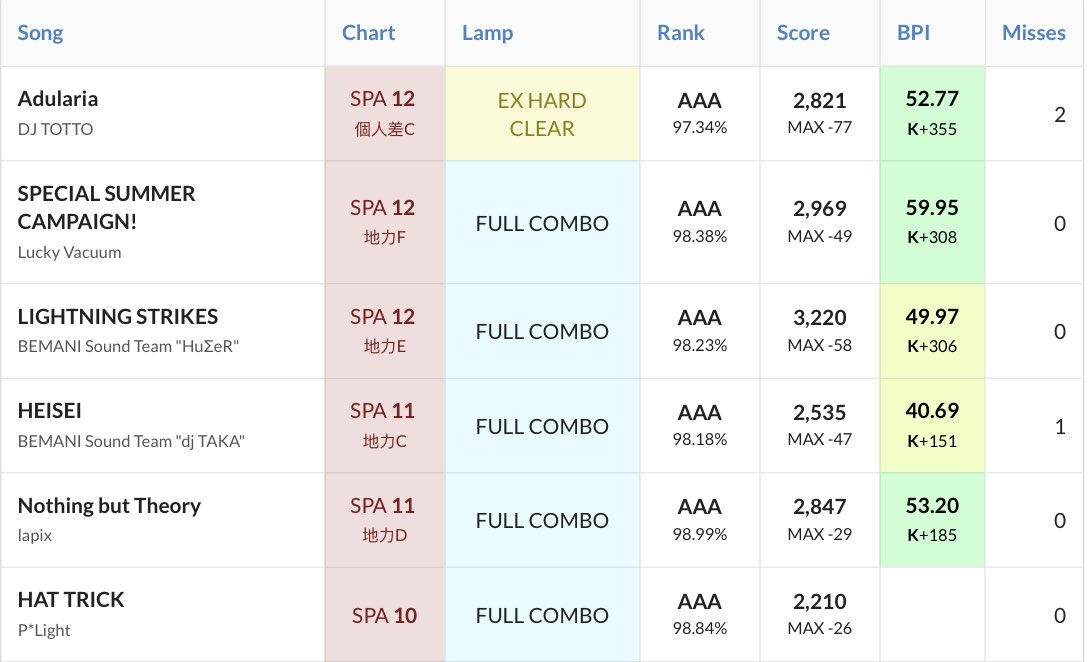
Task: Sort table by Song column header
Action: click(x=40, y=33)
